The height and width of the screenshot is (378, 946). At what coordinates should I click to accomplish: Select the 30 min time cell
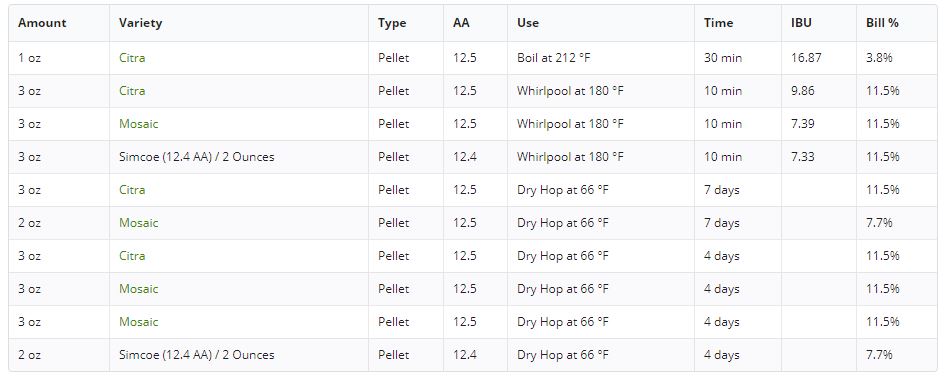click(737, 58)
